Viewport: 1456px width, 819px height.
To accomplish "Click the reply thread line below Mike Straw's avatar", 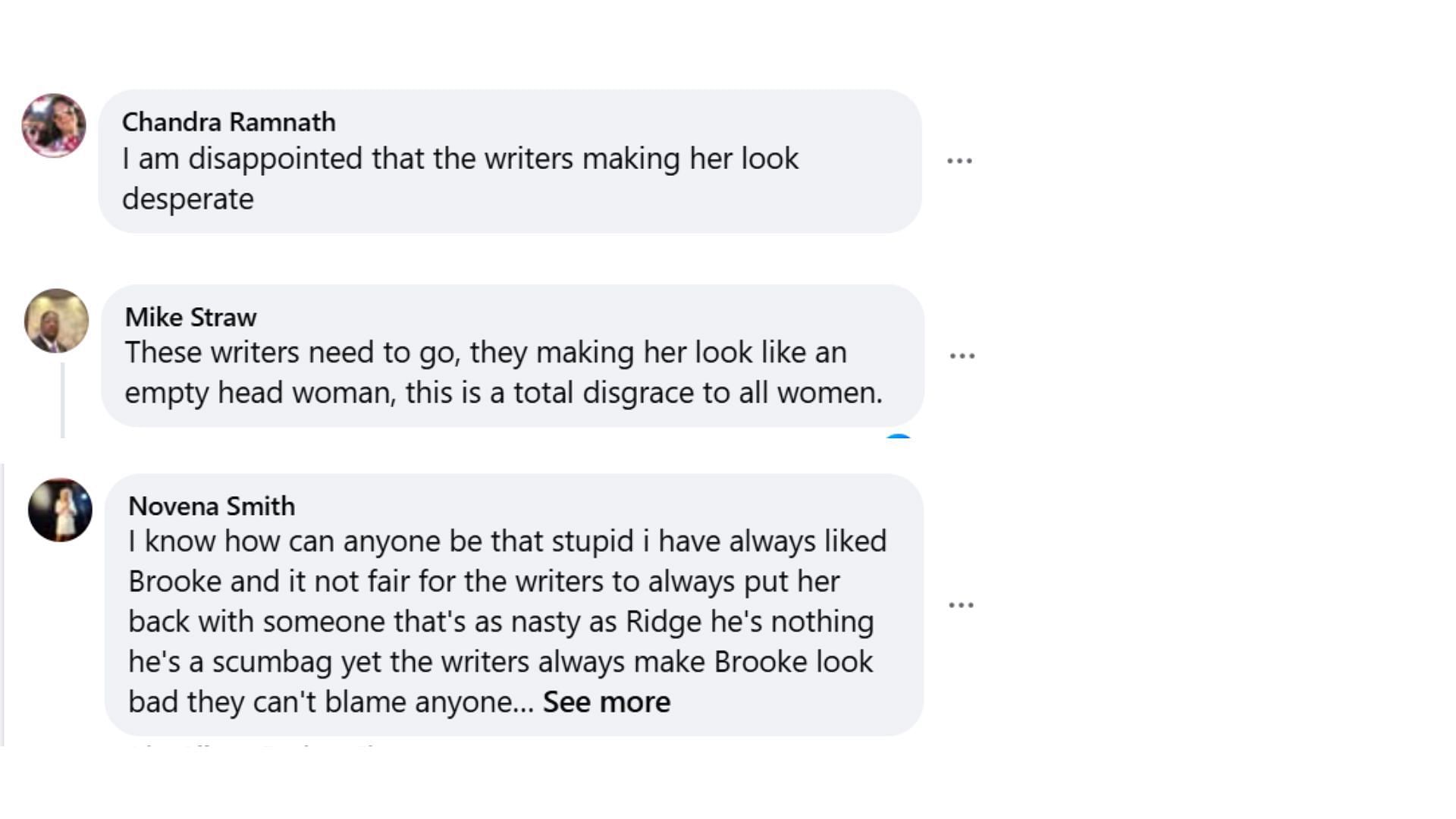I will [x=62, y=400].
